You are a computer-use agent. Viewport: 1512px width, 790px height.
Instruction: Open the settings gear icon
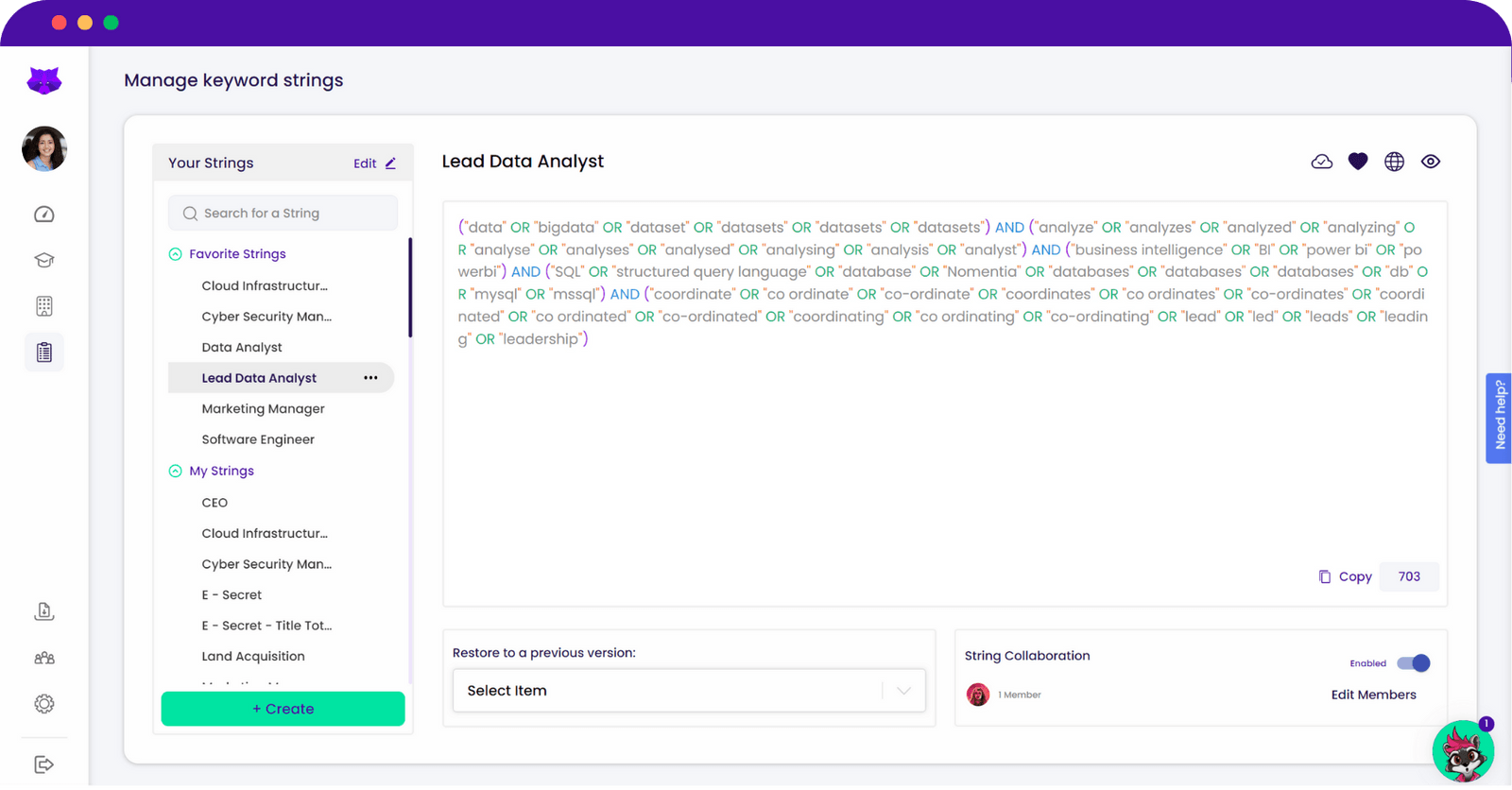point(44,704)
